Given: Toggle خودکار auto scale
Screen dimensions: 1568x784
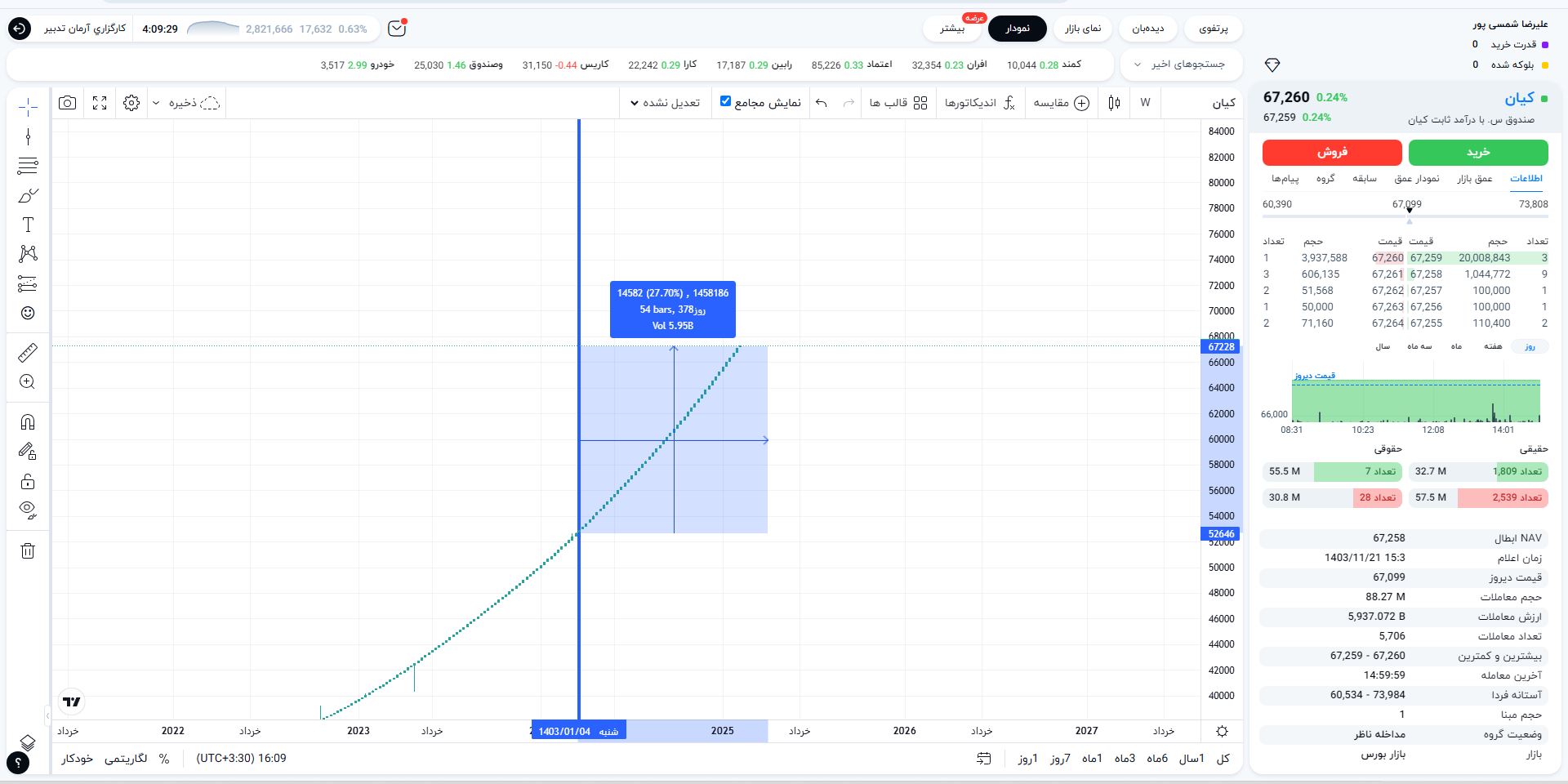Looking at the screenshot, I should pos(77,759).
